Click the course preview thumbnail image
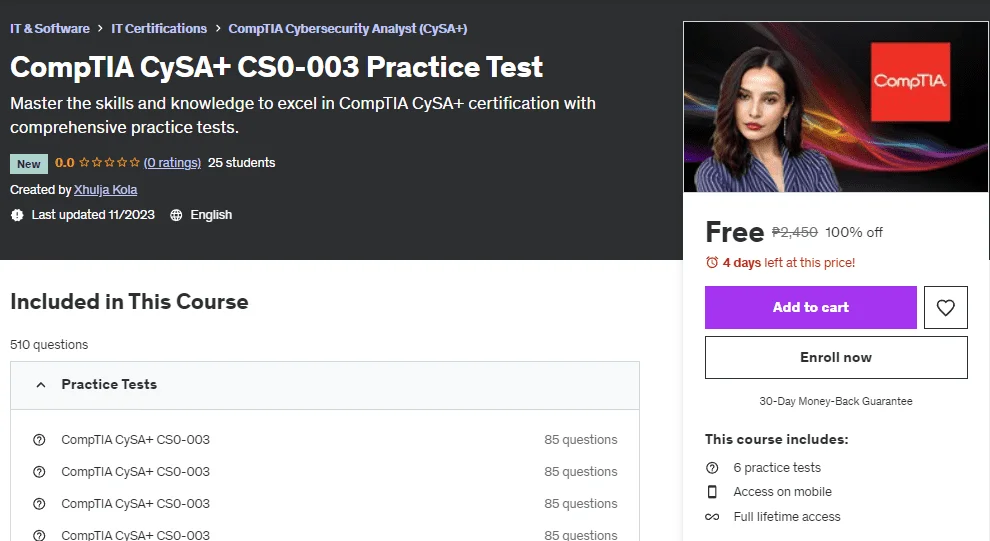 (x=835, y=107)
